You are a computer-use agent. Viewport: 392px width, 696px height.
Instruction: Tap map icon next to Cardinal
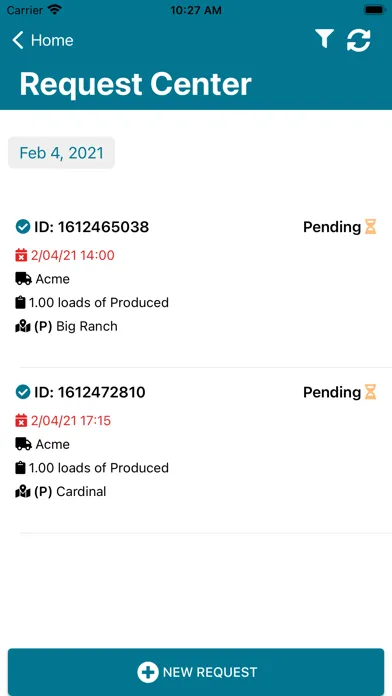click(x=23, y=492)
